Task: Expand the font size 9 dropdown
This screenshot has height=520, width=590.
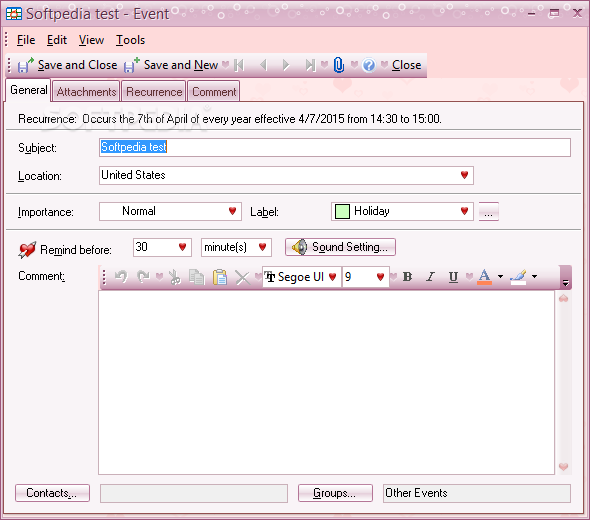Action: point(380,277)
